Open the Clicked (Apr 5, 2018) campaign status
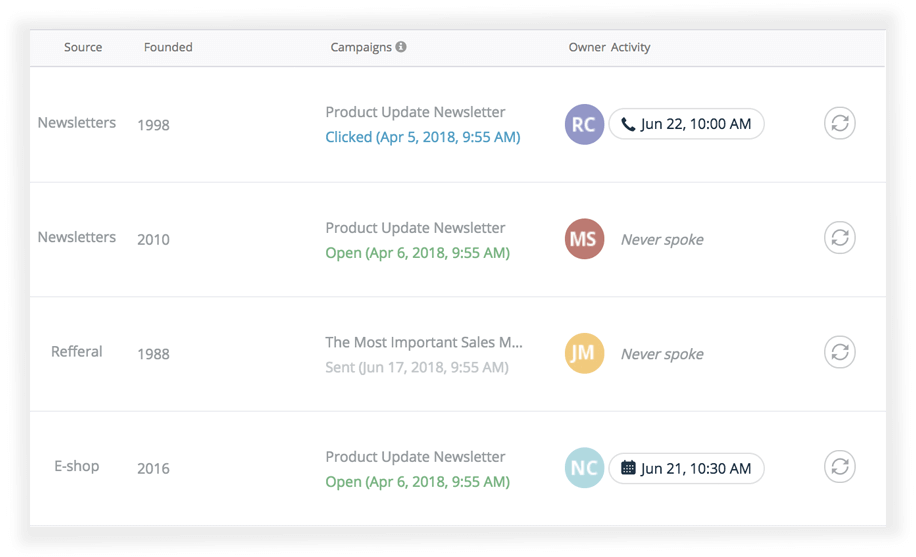This screenshot has height=557, width=916. pos(422,137)
